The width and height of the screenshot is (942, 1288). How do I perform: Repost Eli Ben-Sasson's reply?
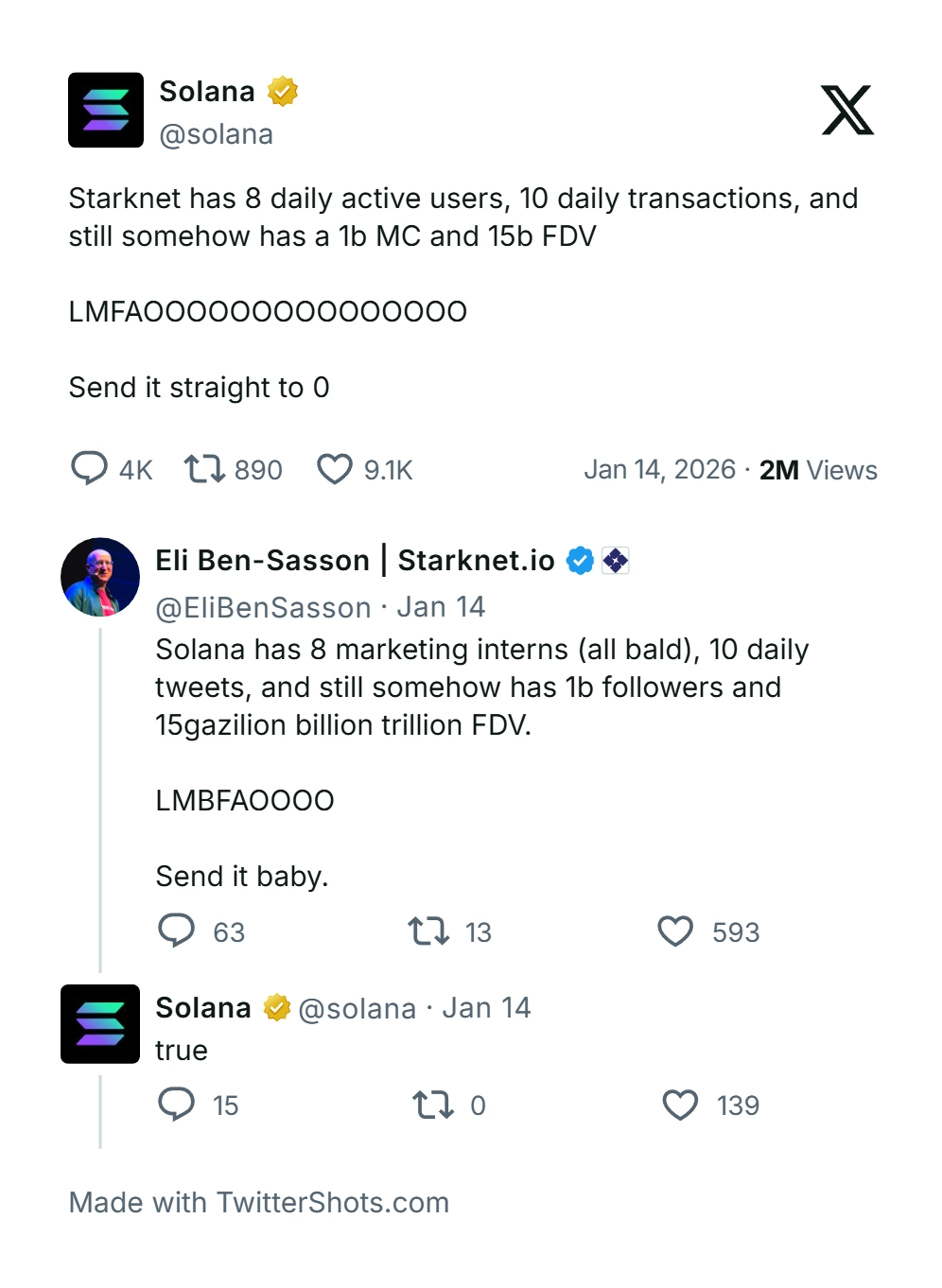[x=428, y=931]
